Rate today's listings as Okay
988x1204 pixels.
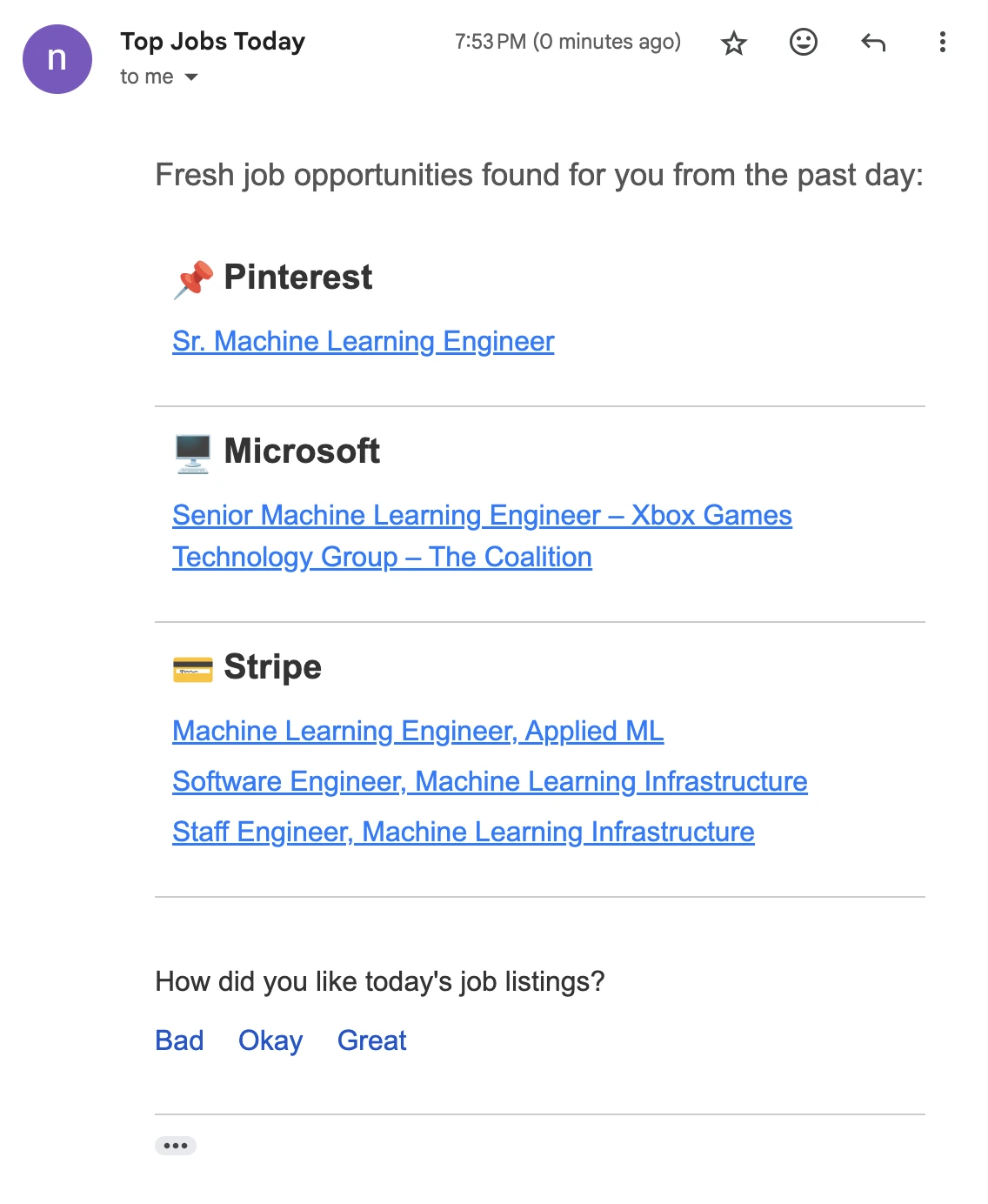[270, 1040]
